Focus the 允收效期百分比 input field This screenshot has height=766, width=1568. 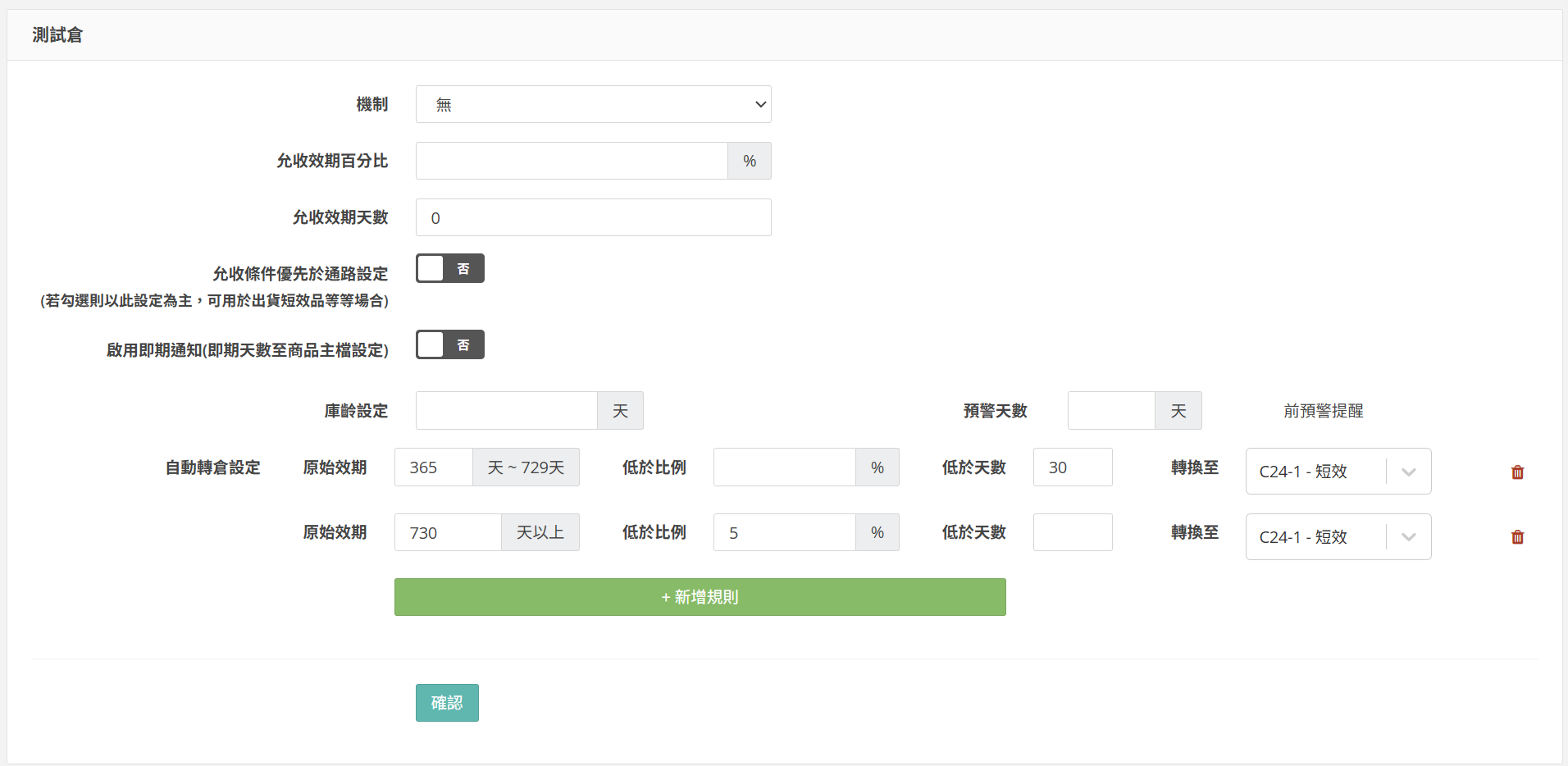click(x=572, y=161)
